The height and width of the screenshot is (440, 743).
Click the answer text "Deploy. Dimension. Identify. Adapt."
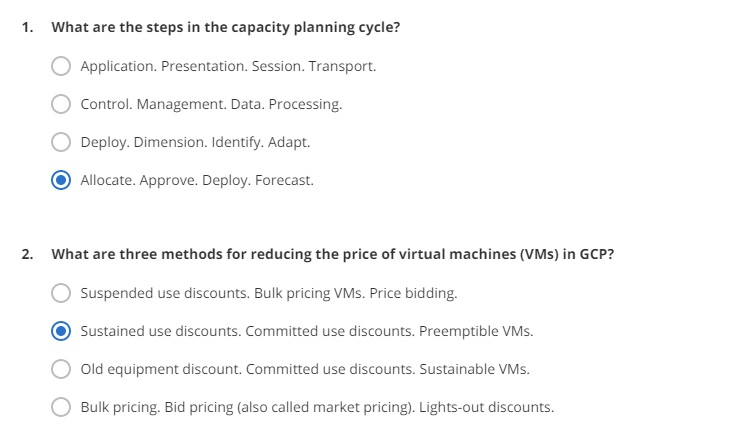[195, 142]
